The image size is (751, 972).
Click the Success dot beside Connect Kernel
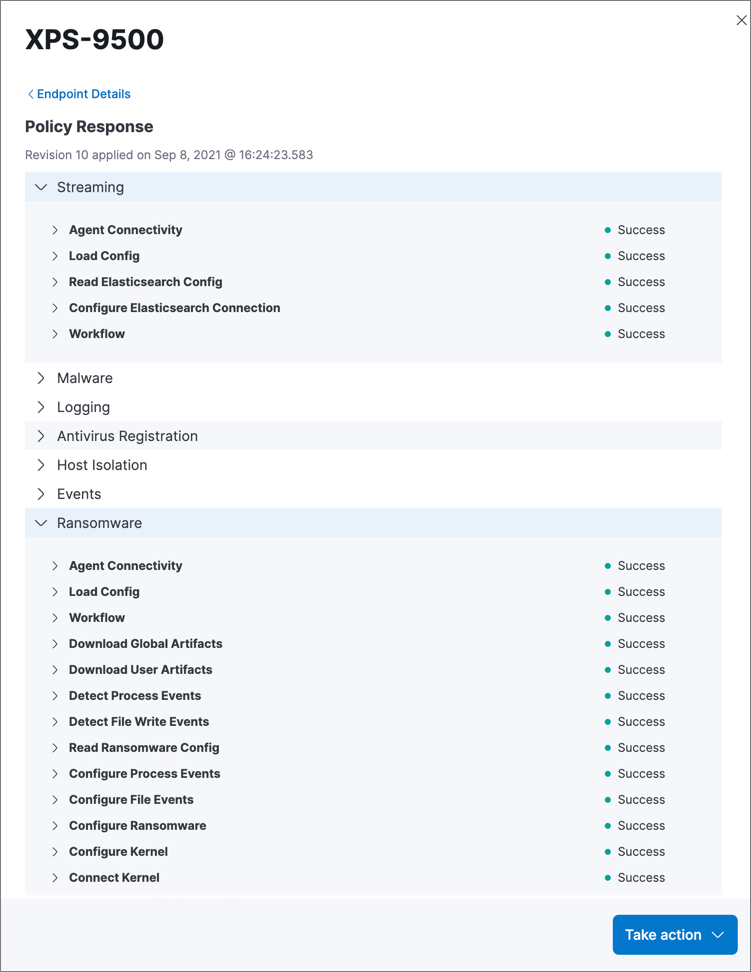(x=607, y=877)
